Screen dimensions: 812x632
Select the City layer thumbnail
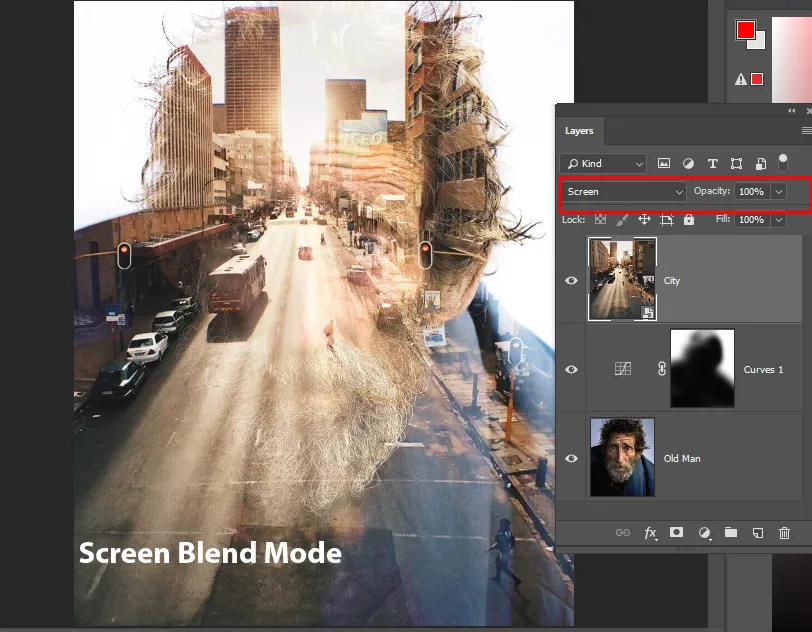[x=622, y=279]
